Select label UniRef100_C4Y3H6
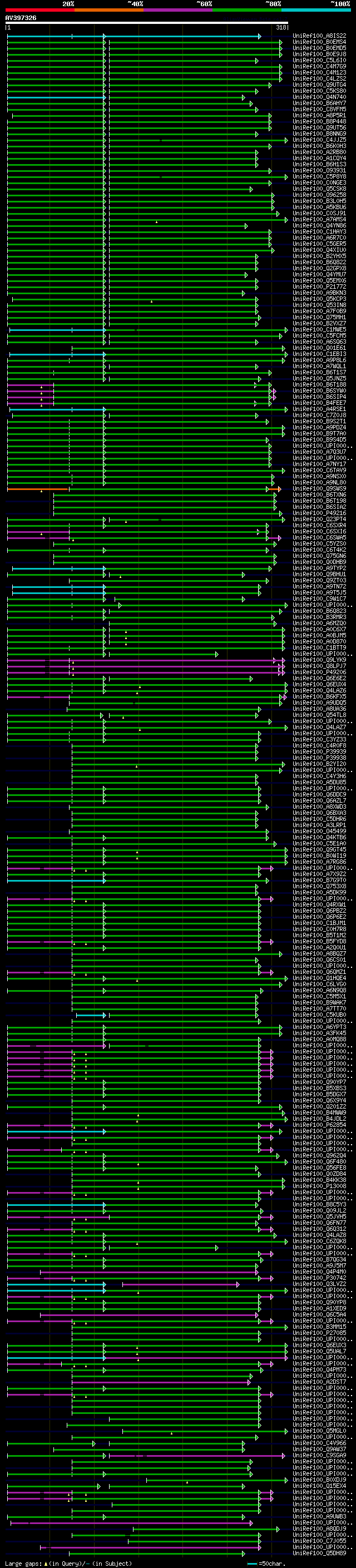The image size is (356, 1568). click(x=319, y=776)
